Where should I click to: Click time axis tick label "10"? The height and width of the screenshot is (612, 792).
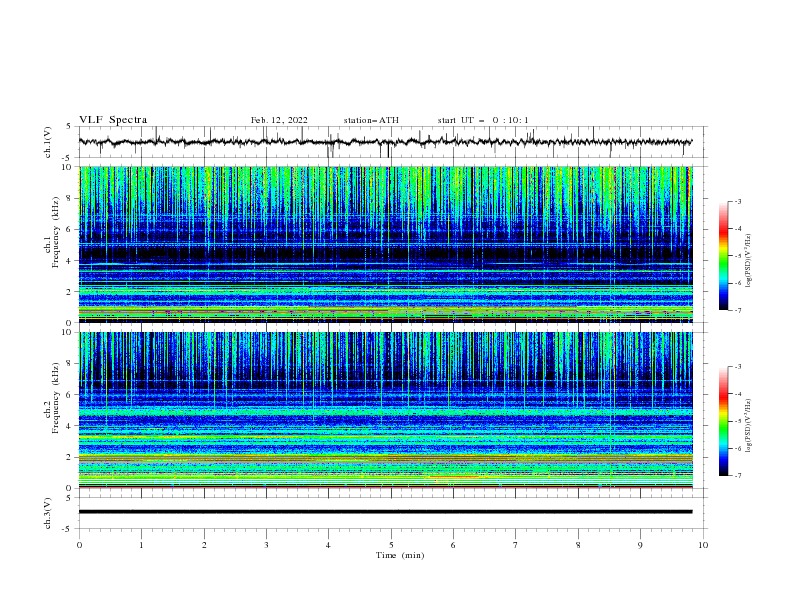(703, 545)
